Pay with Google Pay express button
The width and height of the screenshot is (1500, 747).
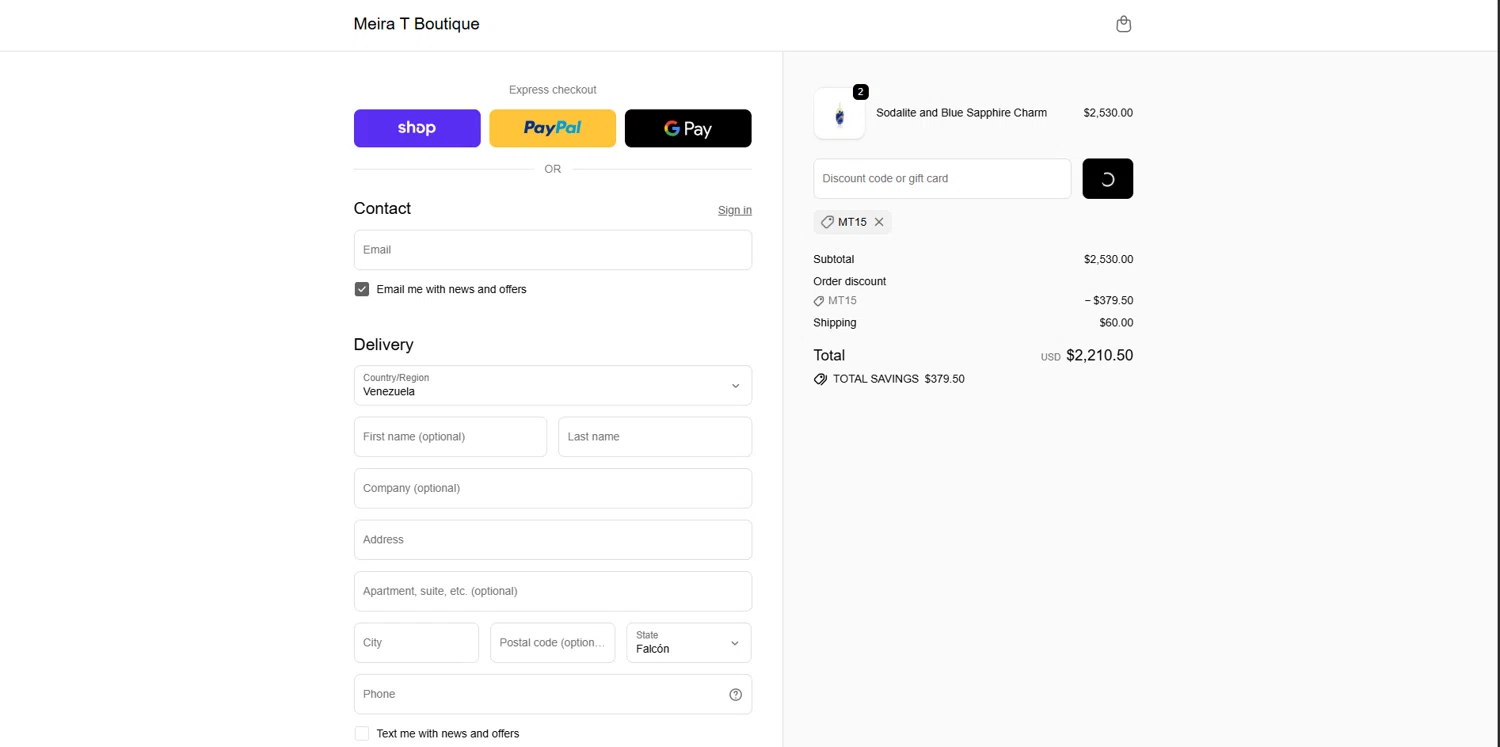(688, 128)
